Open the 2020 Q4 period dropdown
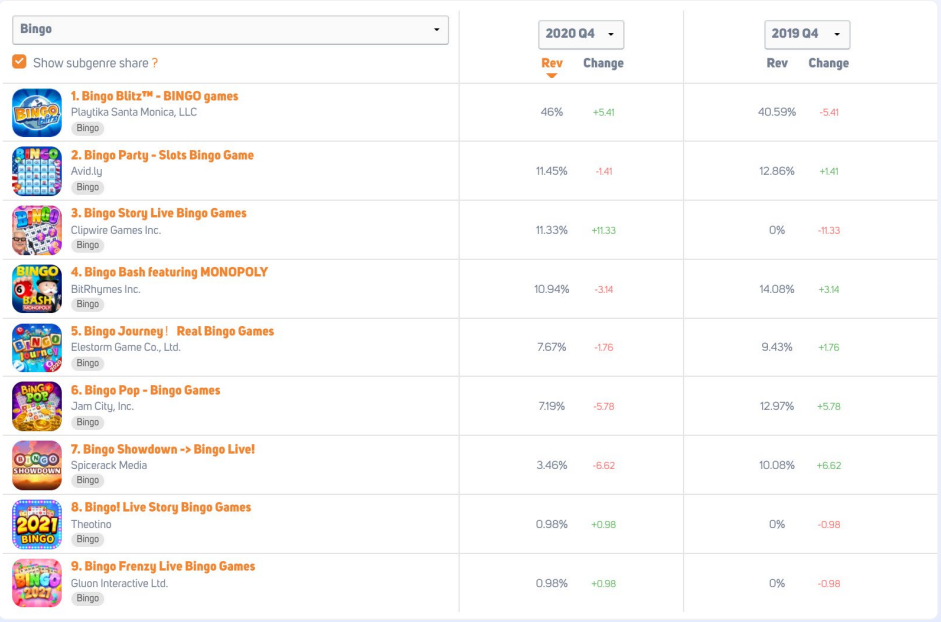This screenshot has height=622, width=941. click(x=581, y=34)
